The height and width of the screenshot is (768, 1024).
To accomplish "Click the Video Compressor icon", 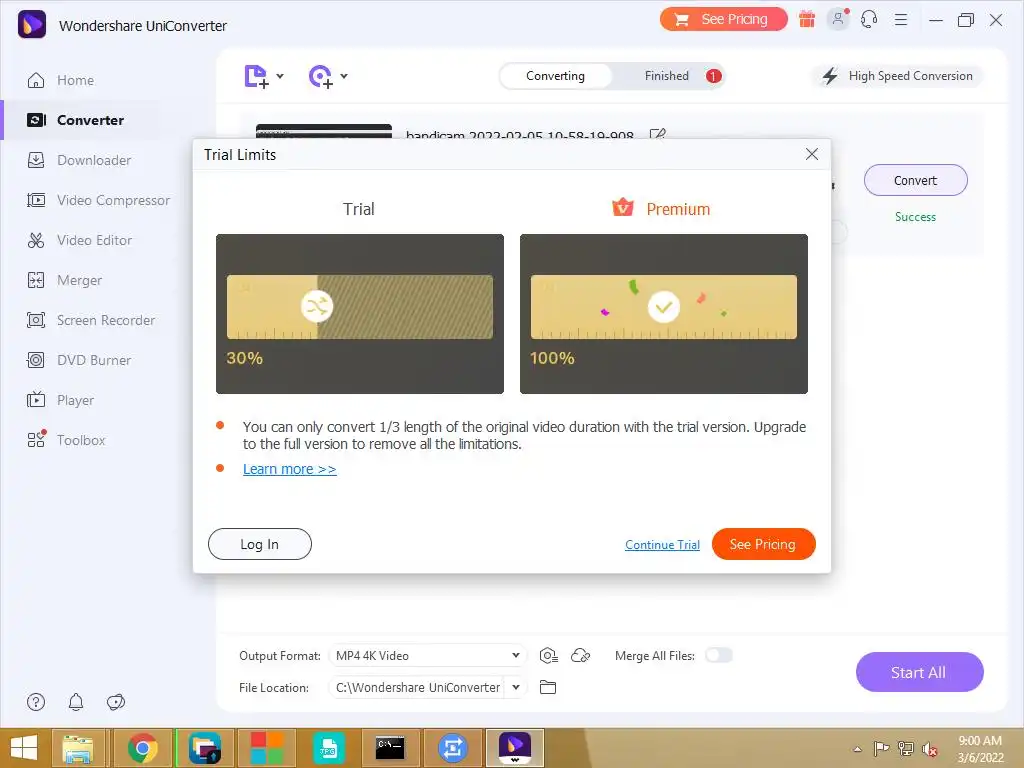I will coord(36,200).
